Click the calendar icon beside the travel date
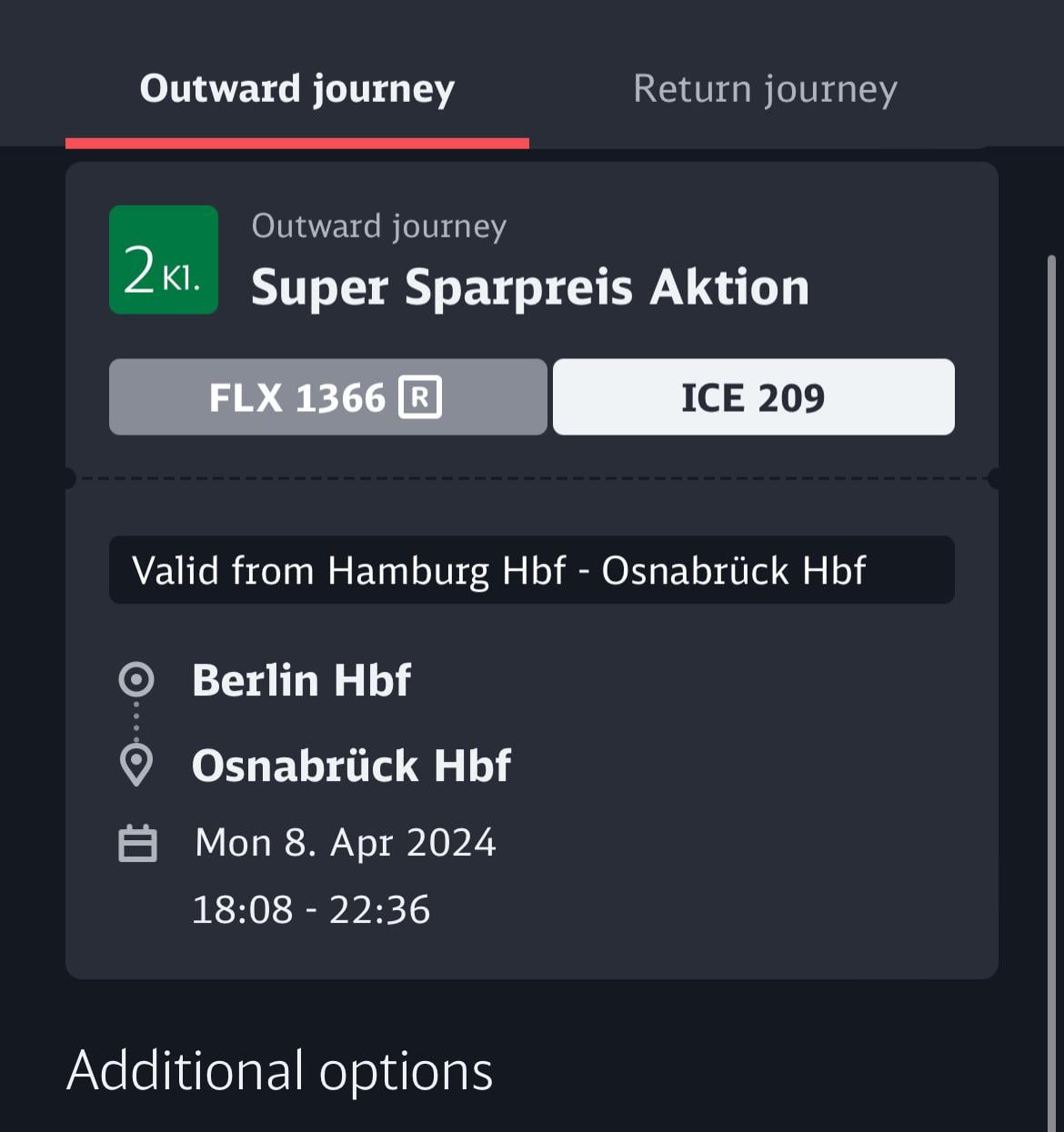The image size is (1064, 1132). 138,843
